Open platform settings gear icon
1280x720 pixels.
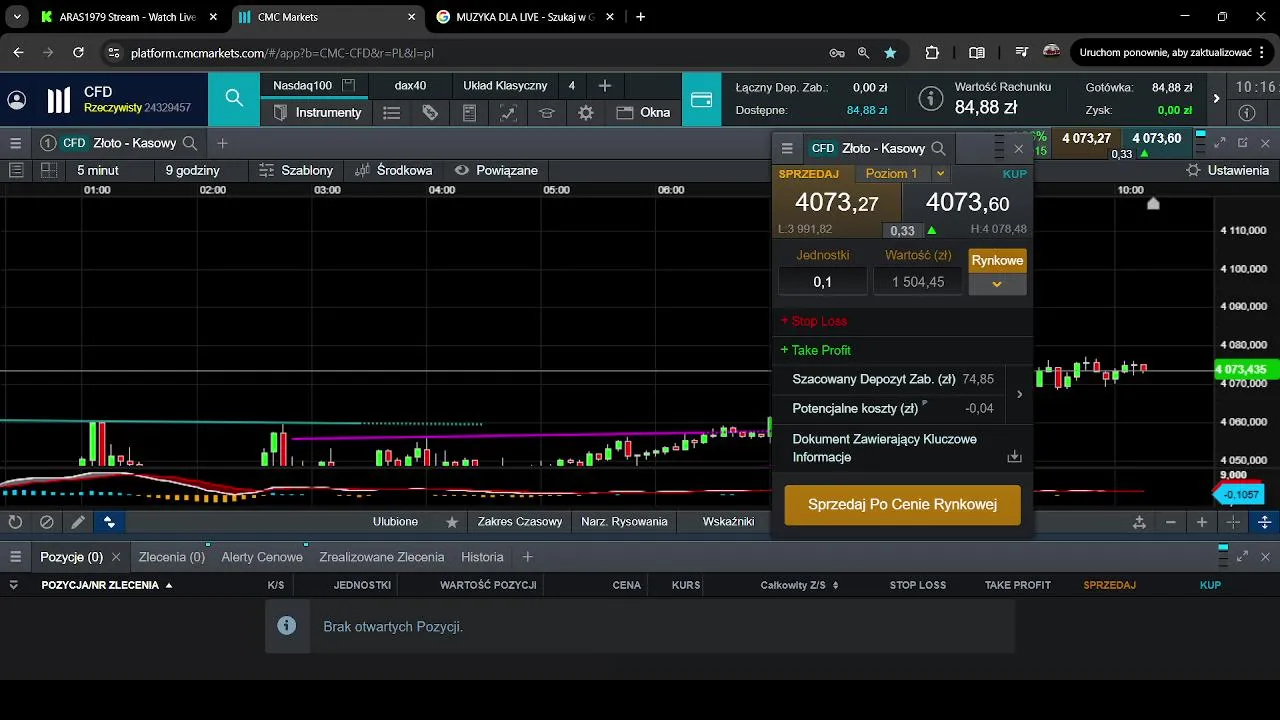pyautogui.click(x=586, y=112)
